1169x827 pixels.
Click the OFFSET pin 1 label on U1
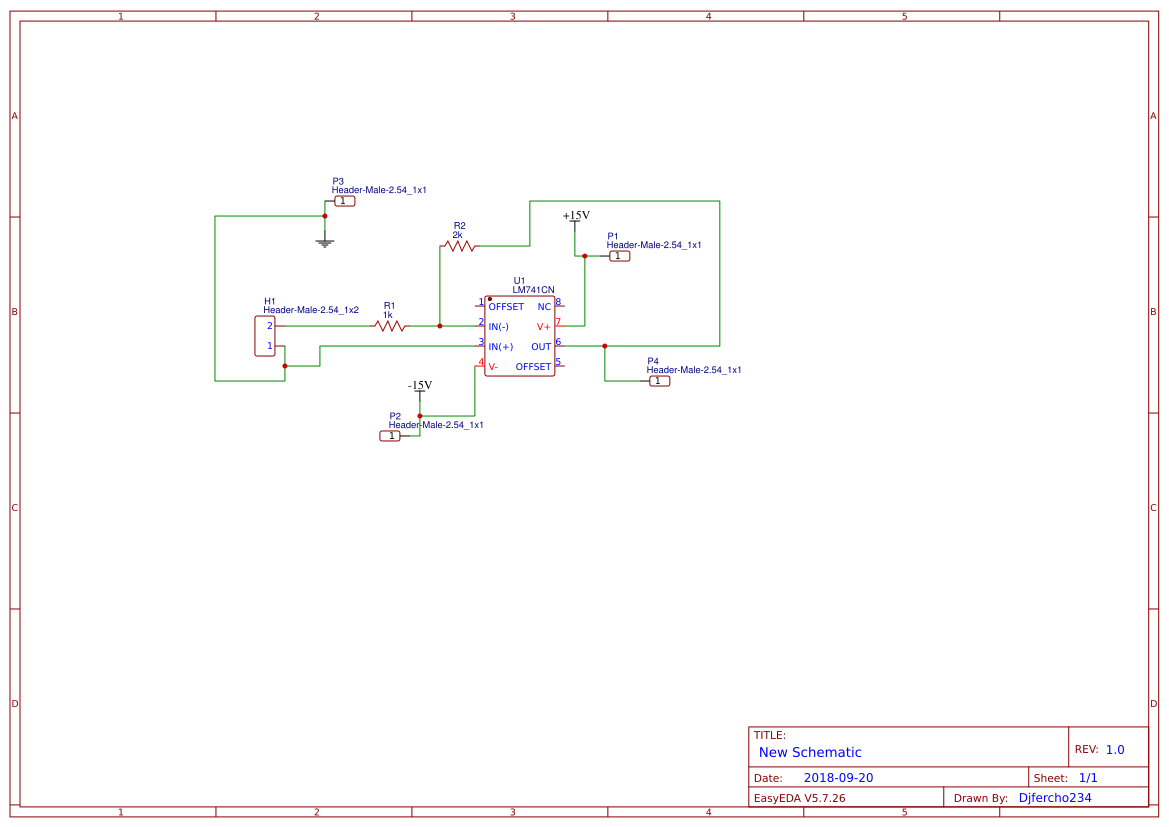(506, 306)
